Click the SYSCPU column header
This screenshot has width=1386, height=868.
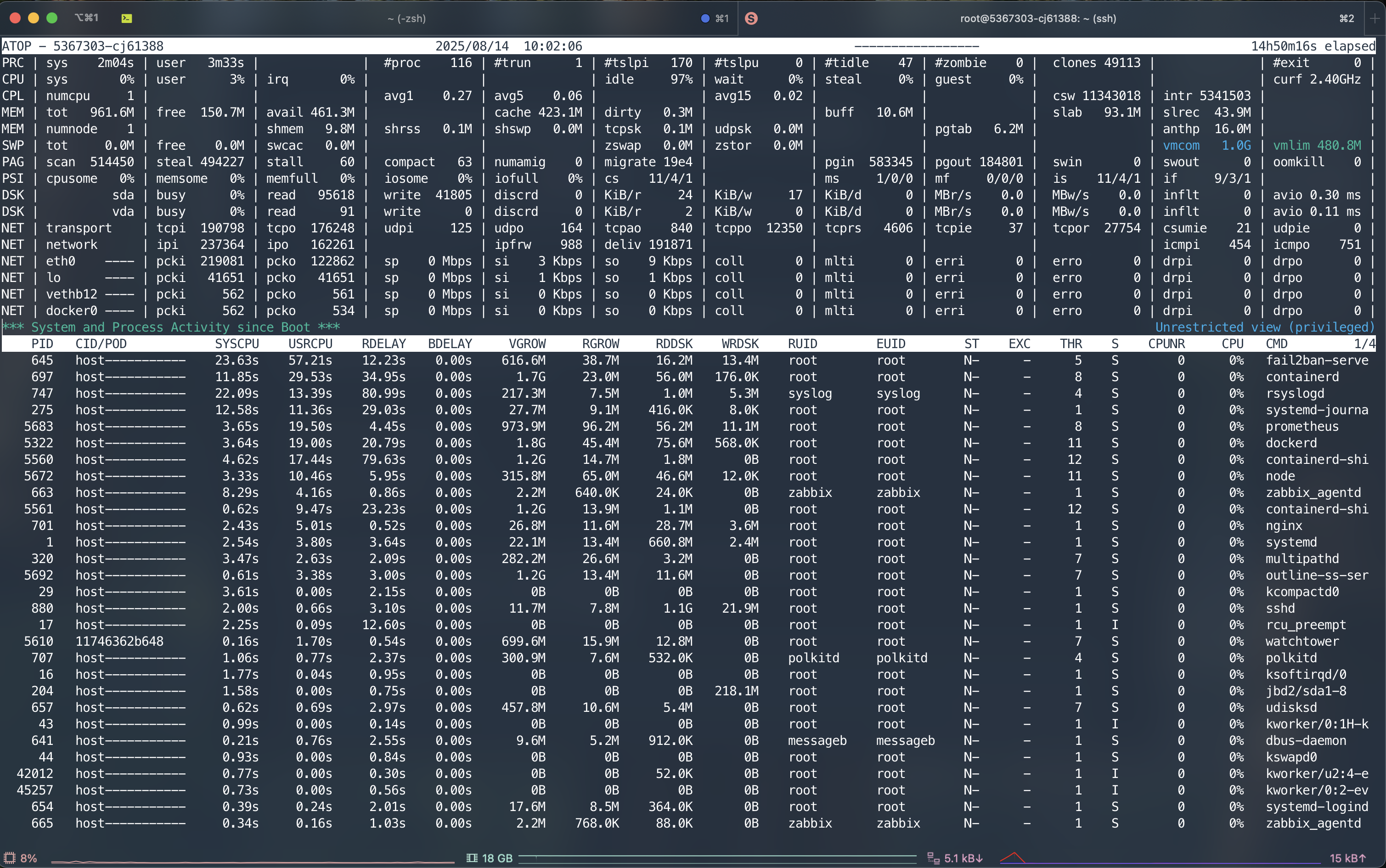pos(237,344)
